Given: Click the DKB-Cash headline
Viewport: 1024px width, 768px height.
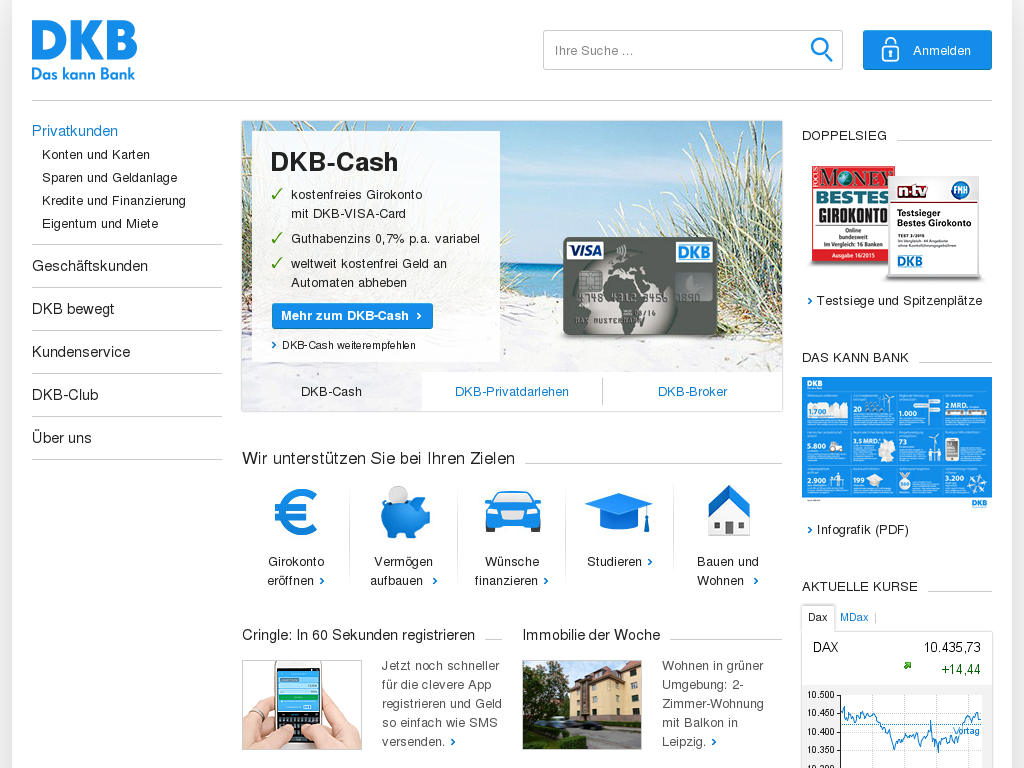Looking at the screenshot, I should 334,162.
